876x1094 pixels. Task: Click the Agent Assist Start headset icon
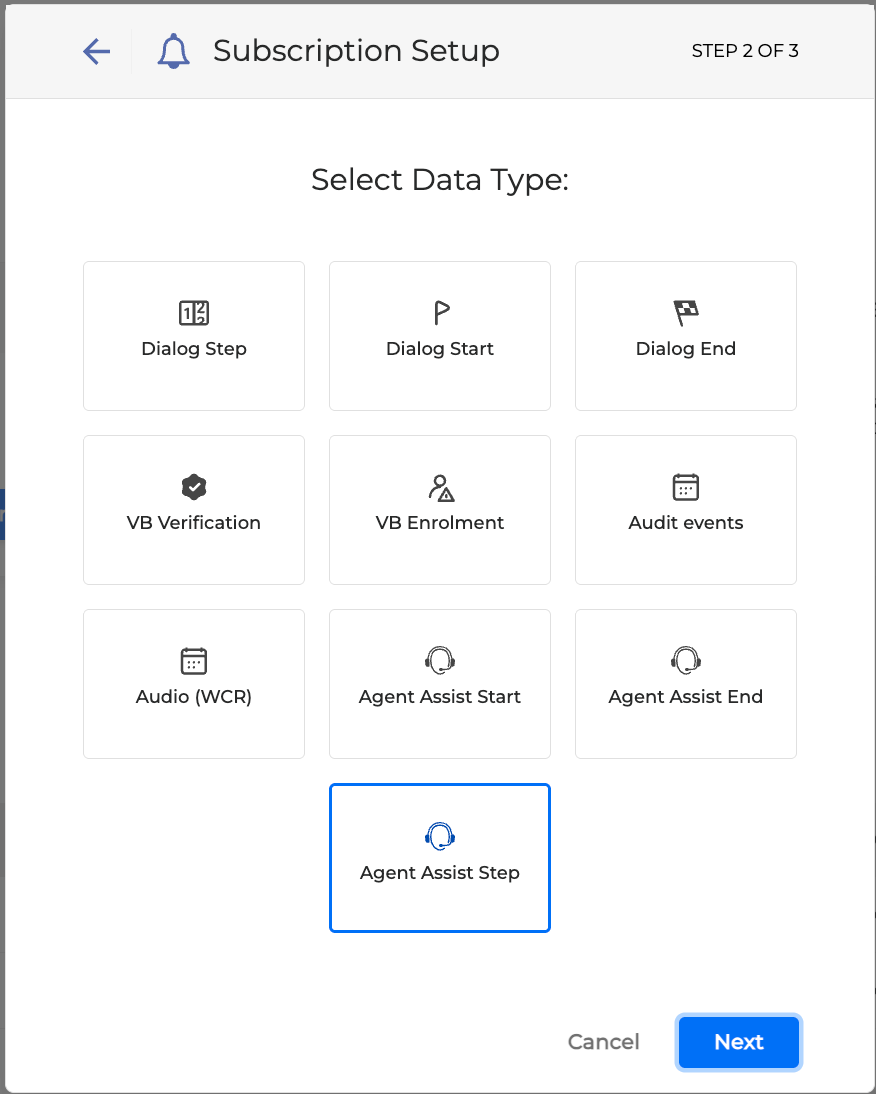(440, 660)
